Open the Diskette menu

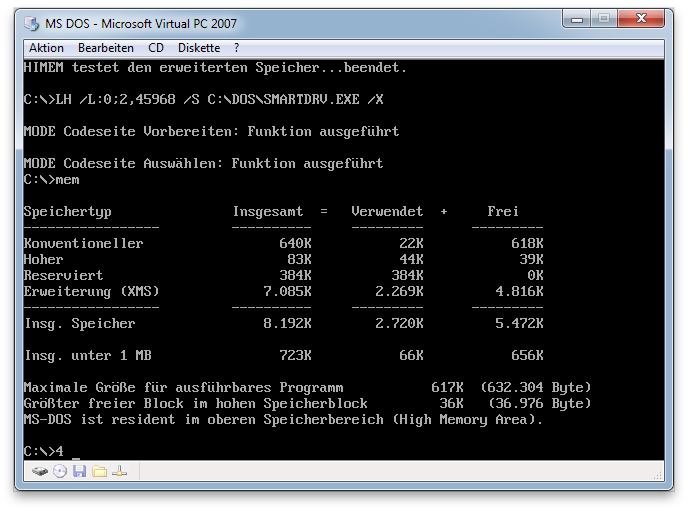pos(199,48)
